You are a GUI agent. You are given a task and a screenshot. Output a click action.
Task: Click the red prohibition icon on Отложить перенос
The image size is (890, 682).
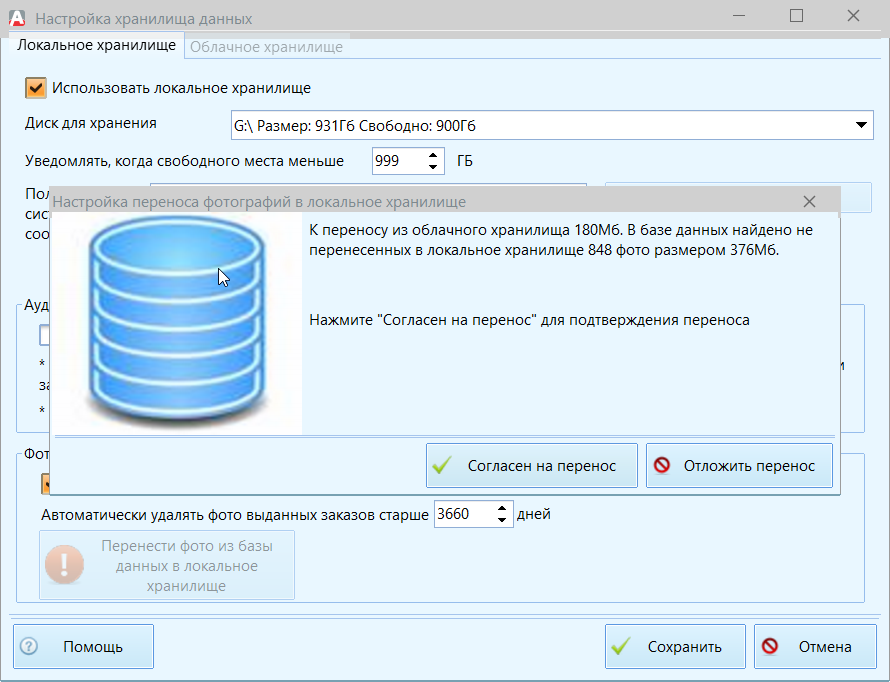[x=661, y=465]
